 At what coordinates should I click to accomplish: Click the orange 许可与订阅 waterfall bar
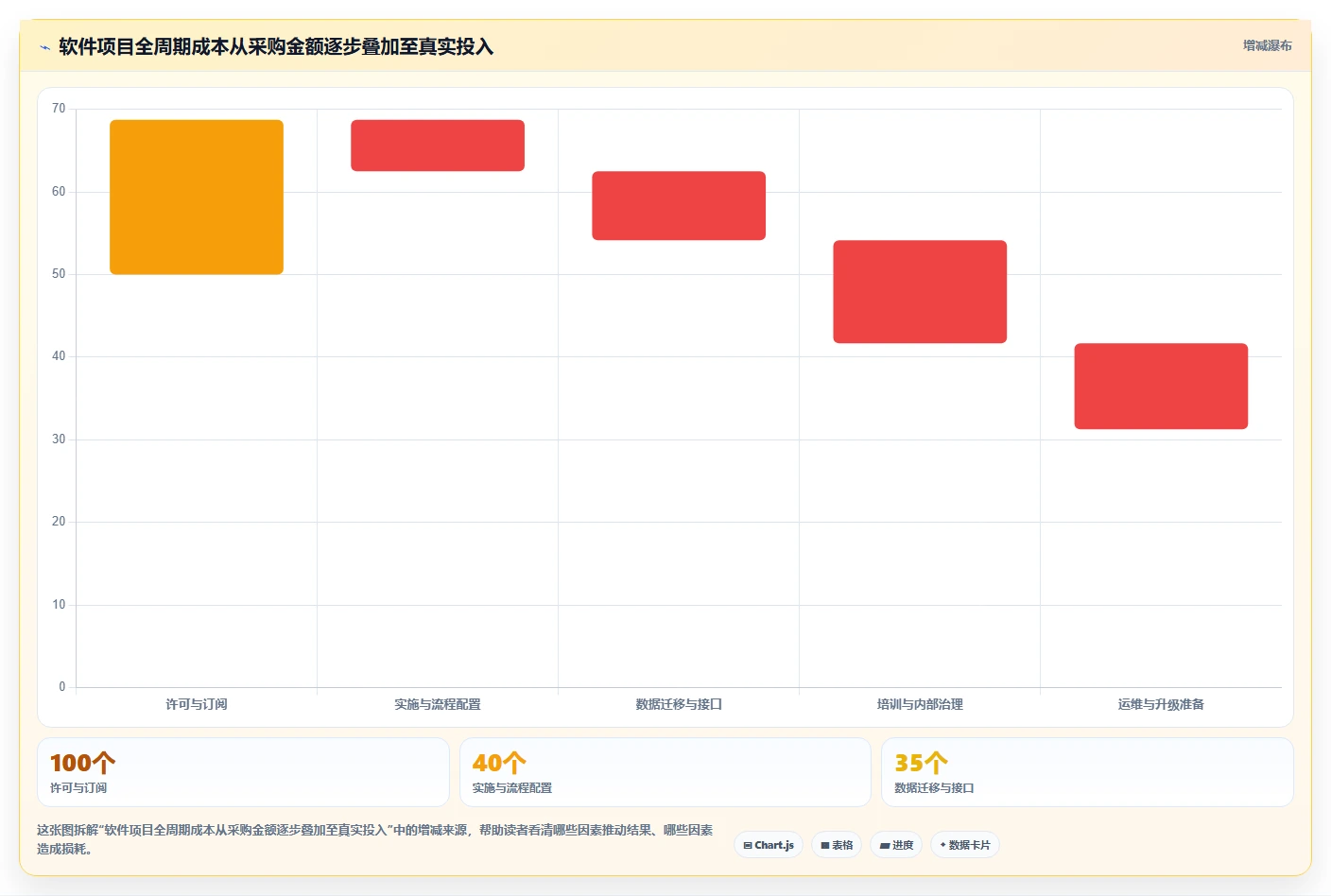(x=197, y=197)
